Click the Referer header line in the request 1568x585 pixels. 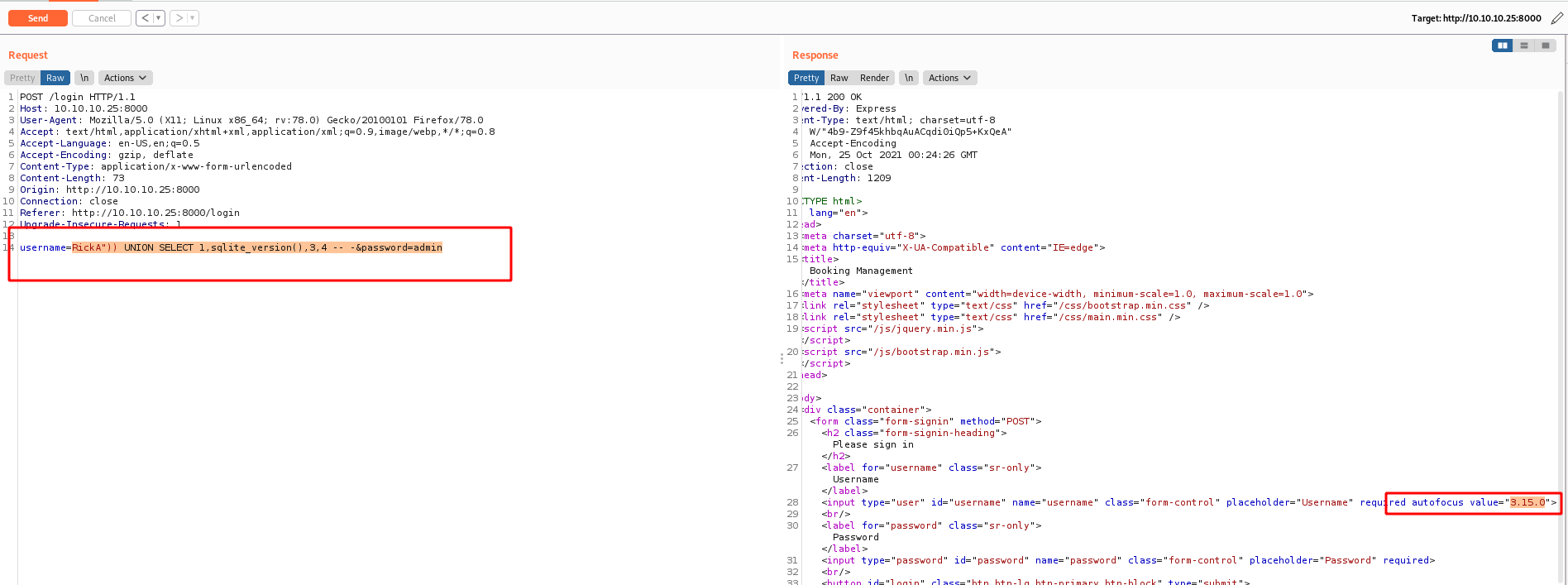pyautogui.click(x=130, y=213)
